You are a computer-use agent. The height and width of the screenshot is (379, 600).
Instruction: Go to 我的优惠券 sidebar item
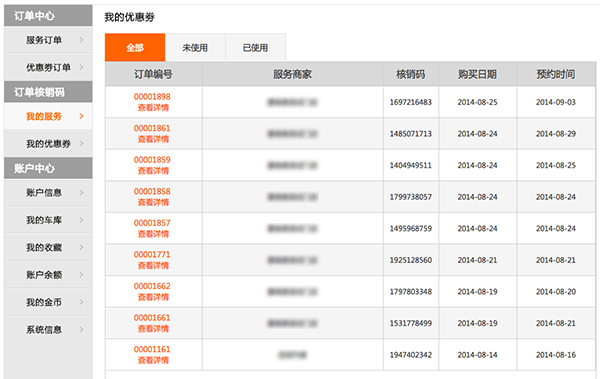pyautogui.click(x=48, y=144)
